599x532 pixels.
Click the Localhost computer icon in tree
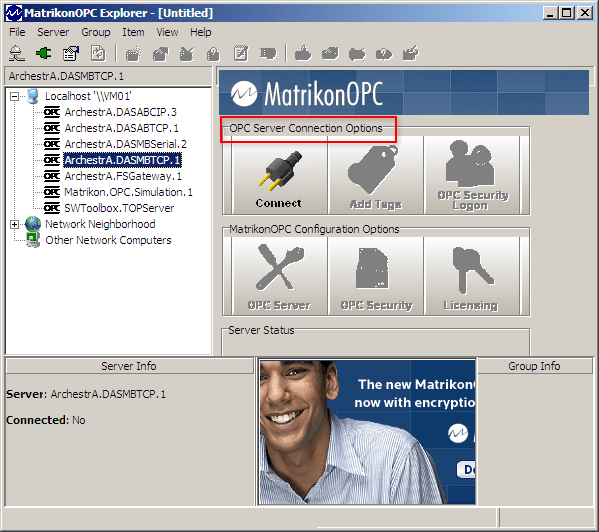pos(33,96)
